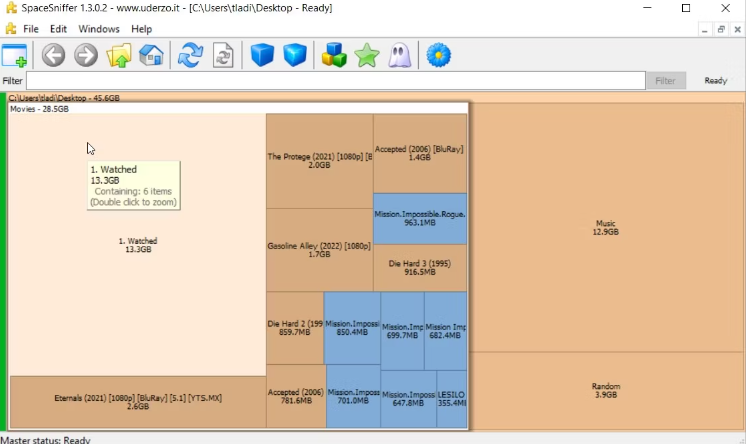Click inside the Filter text field
746x444 pixels.
tap(336, 80)
